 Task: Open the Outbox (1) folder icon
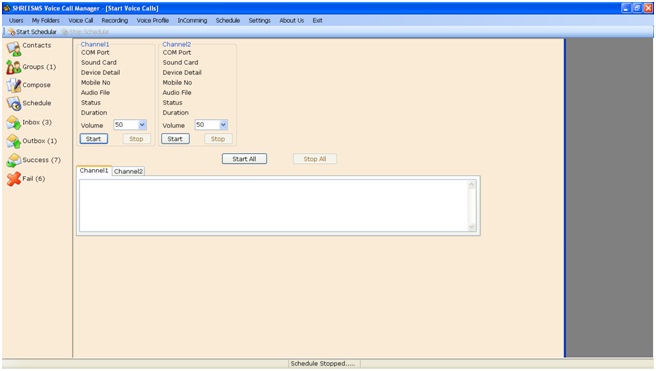click(x=14, y=141)
